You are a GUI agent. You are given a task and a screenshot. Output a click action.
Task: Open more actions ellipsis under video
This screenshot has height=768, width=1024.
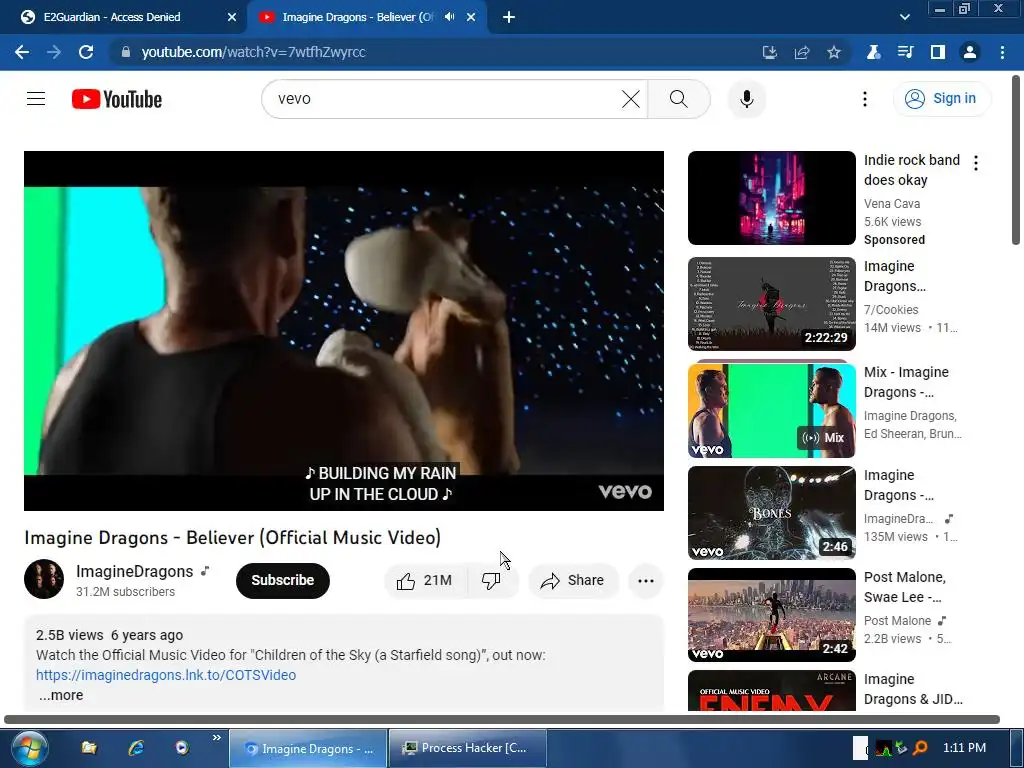[645, 581]
